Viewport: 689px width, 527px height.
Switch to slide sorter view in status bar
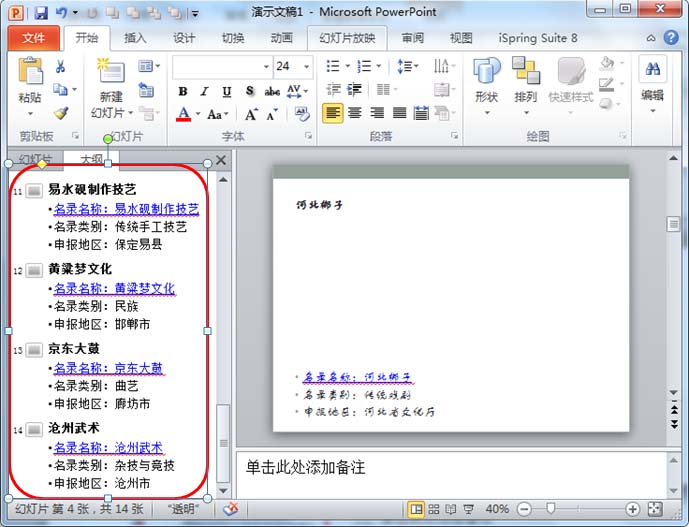click(x=434, y=509)
